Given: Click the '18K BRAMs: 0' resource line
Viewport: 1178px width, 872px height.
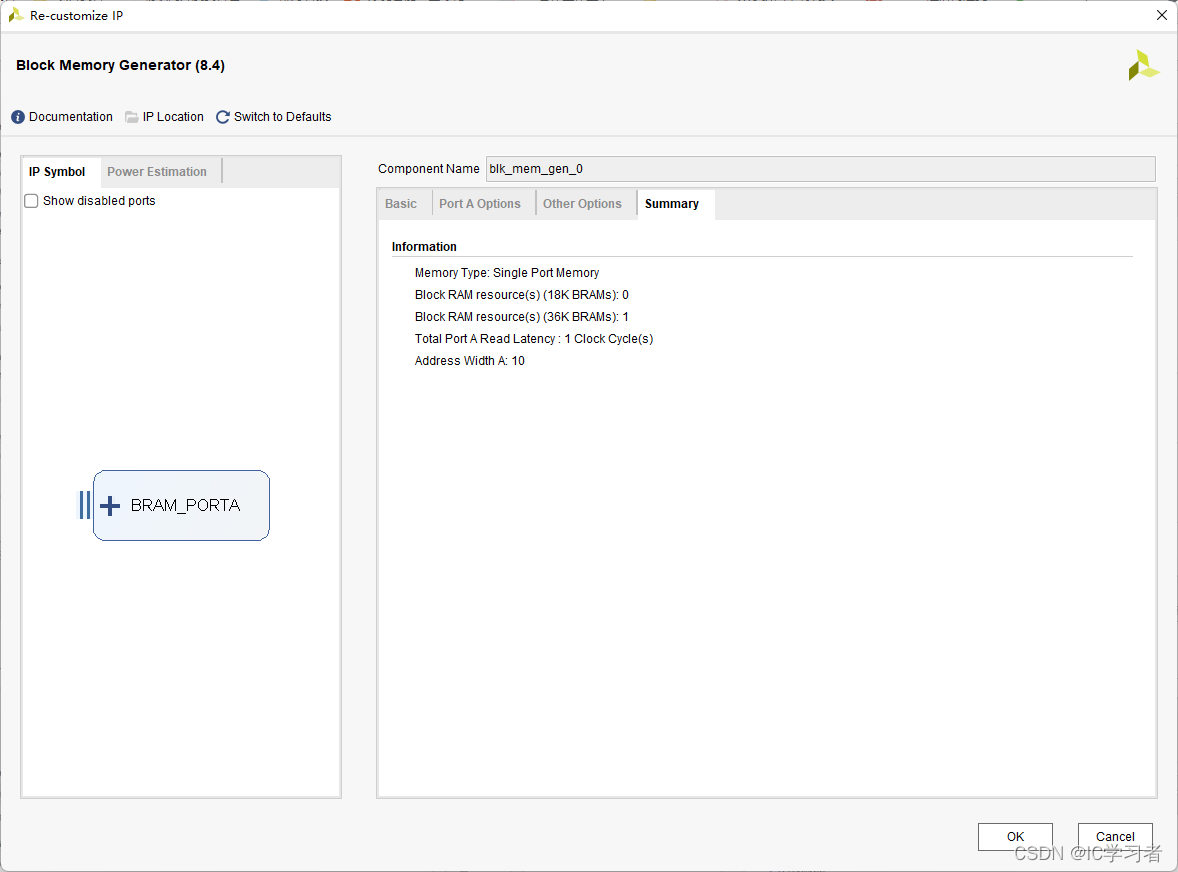Looking at the screenshot, I should [521, 294].
